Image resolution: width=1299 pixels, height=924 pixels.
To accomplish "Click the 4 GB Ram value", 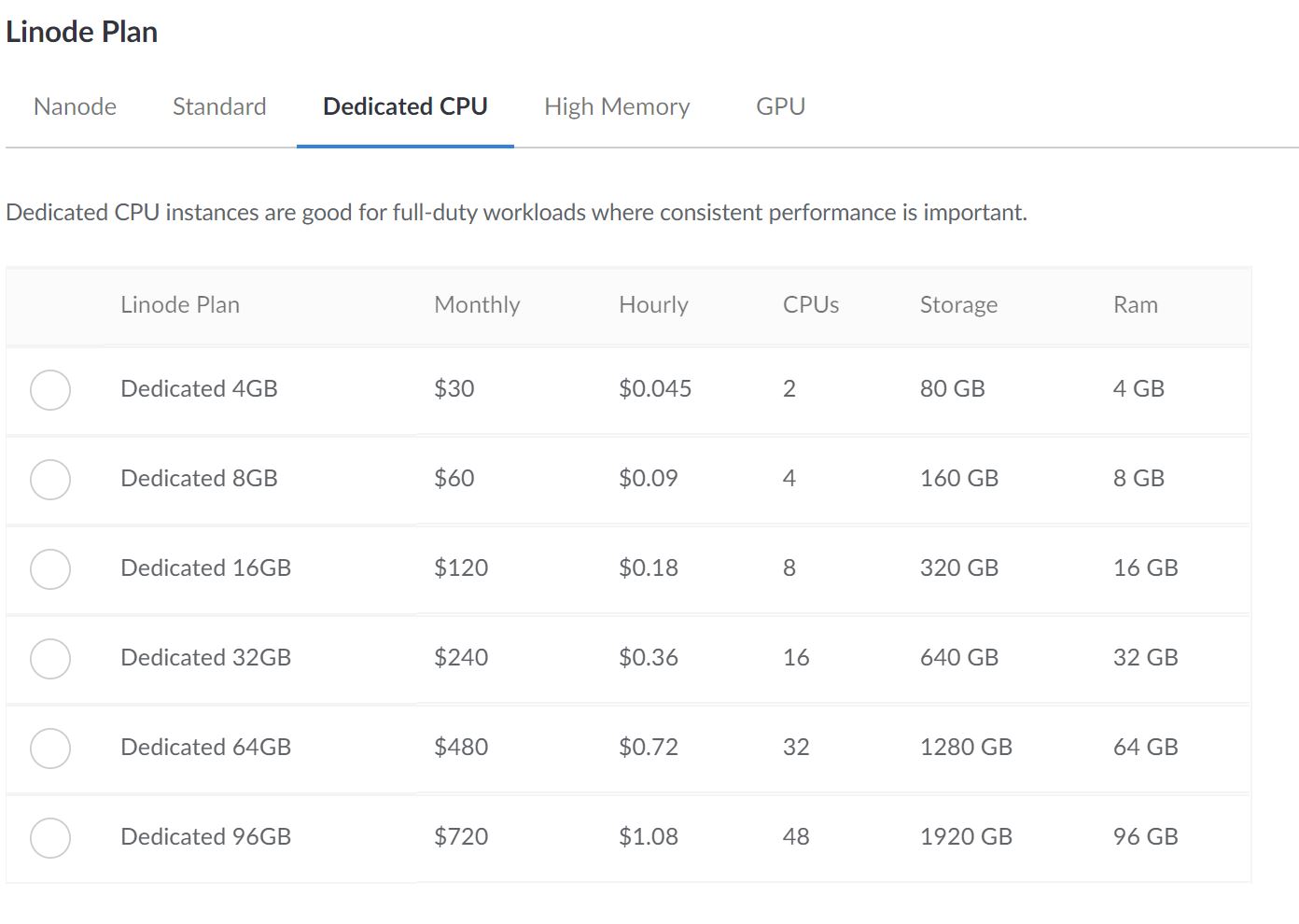I will coord(1138,389).
